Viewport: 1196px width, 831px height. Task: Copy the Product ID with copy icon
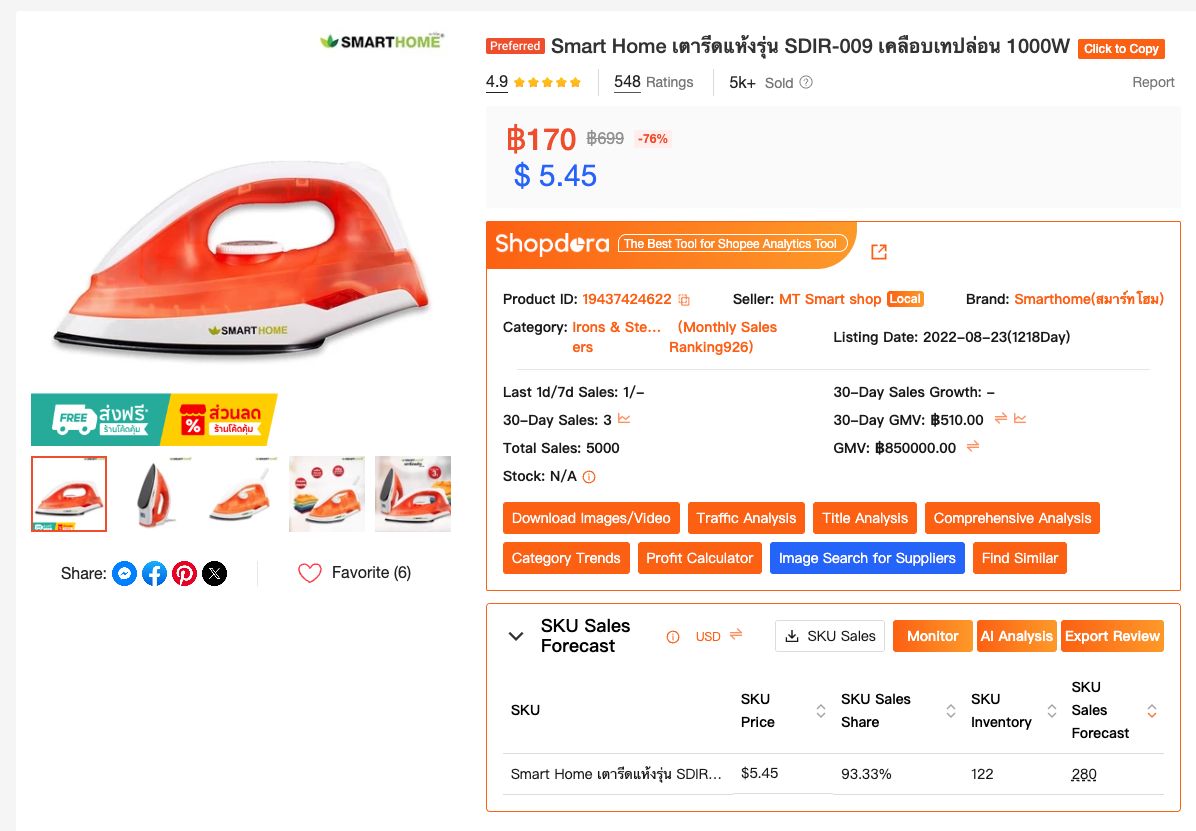pos(684,300)
